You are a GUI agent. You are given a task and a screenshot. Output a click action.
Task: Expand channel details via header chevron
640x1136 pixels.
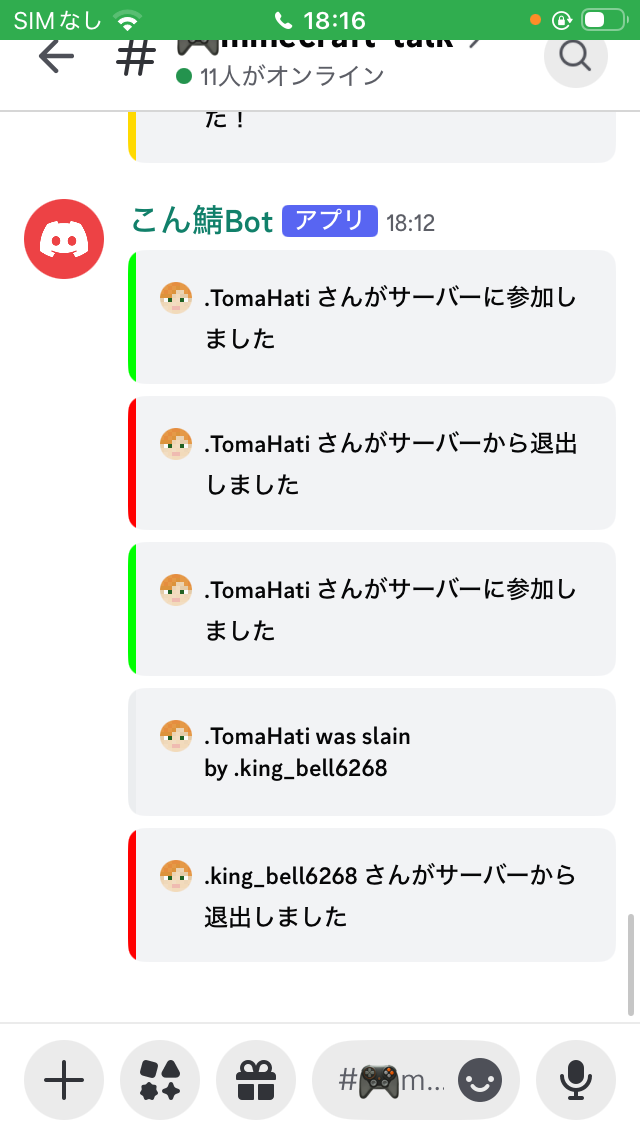click(476, 42)
